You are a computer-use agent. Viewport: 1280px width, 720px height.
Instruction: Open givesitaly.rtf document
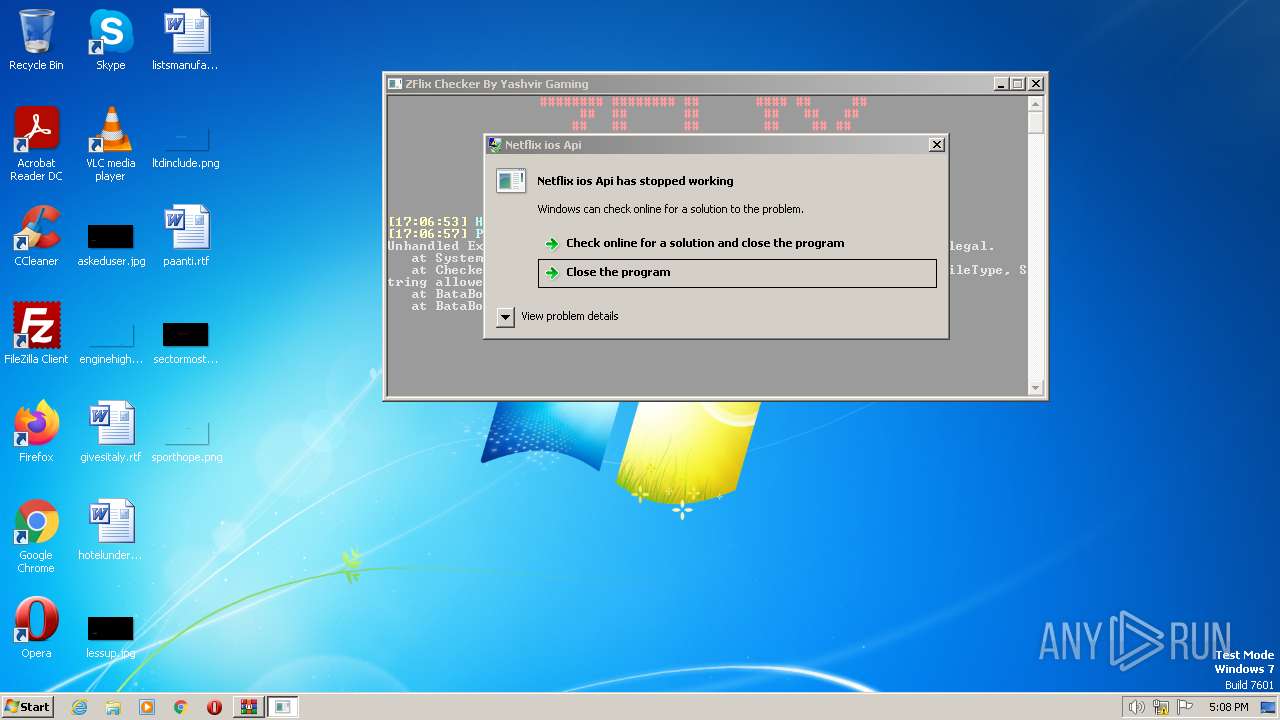[110, 432]
